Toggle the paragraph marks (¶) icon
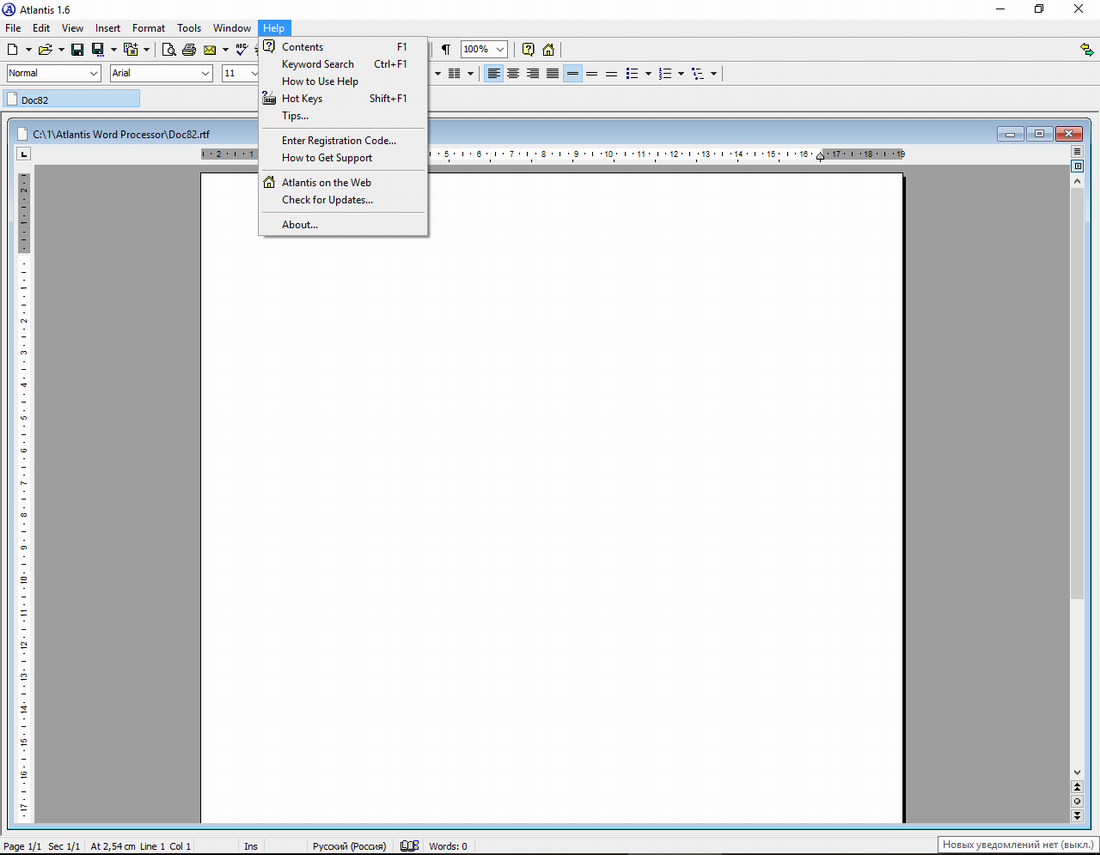This screenshot has width=1100, height=855. pos(445,50)
